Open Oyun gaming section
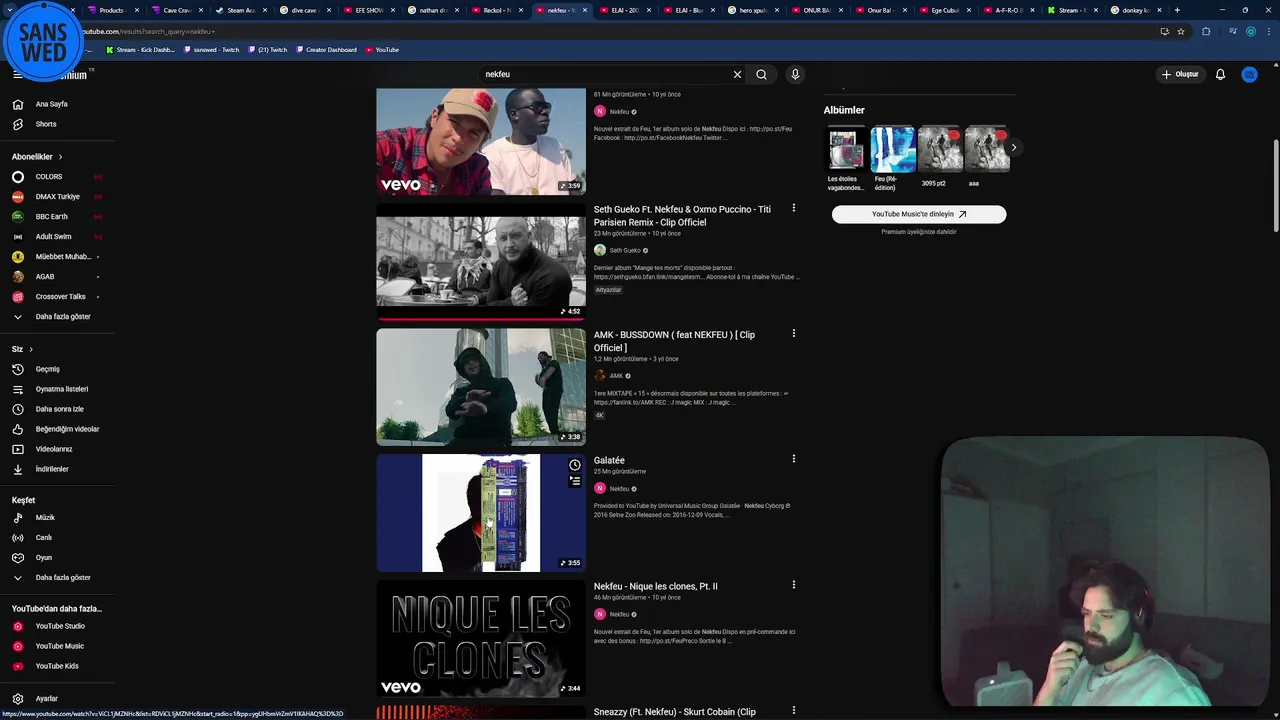 click(57, 557)
